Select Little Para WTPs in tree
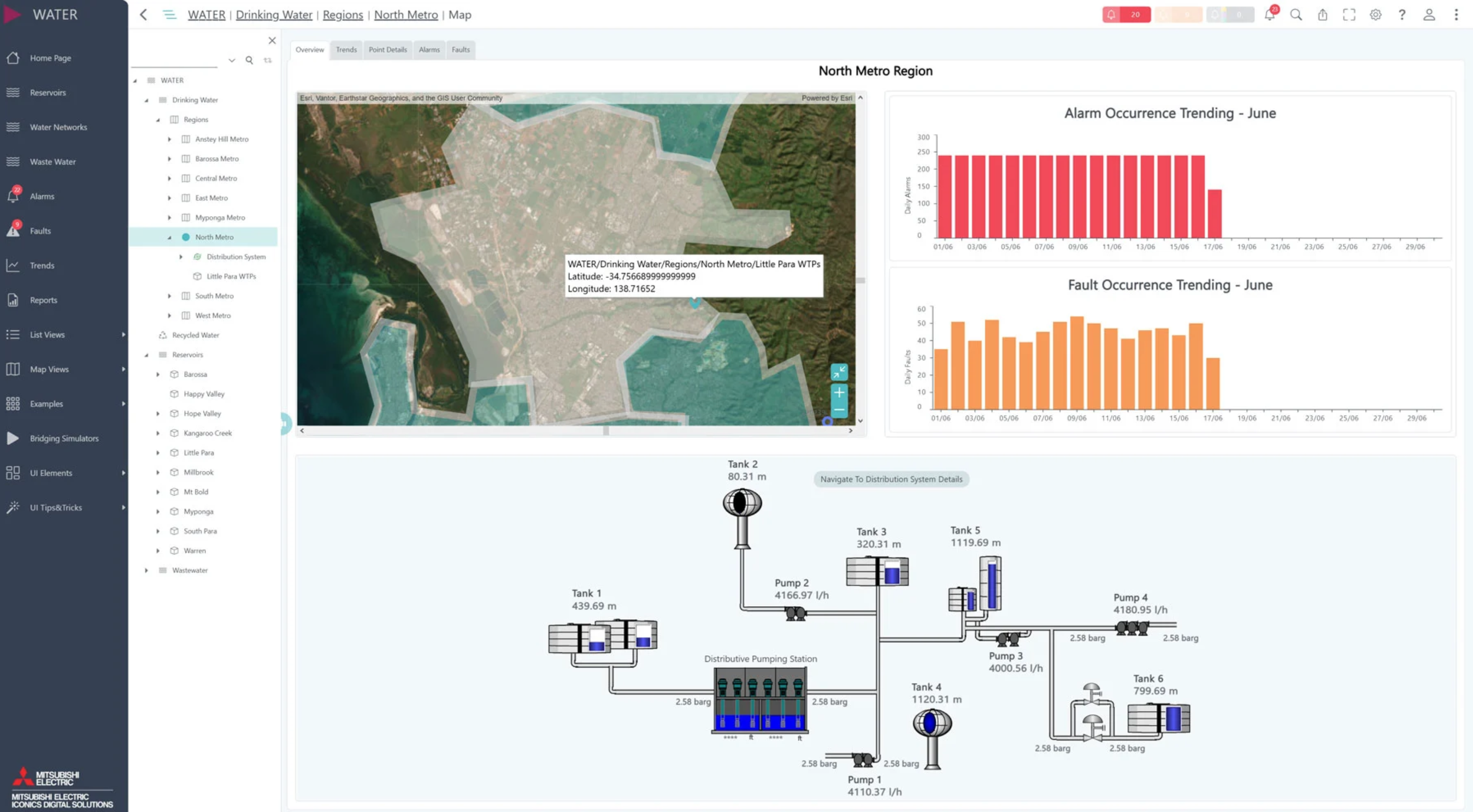Screen dimensions: 1473x812 point(231,276)
